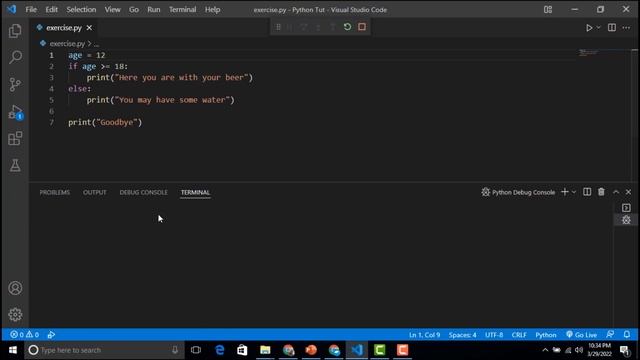Image resolution: width=640 pixels, height=360 pixels.
Task: Open the launch profile dropdown chevron
Action: [574, 192]
